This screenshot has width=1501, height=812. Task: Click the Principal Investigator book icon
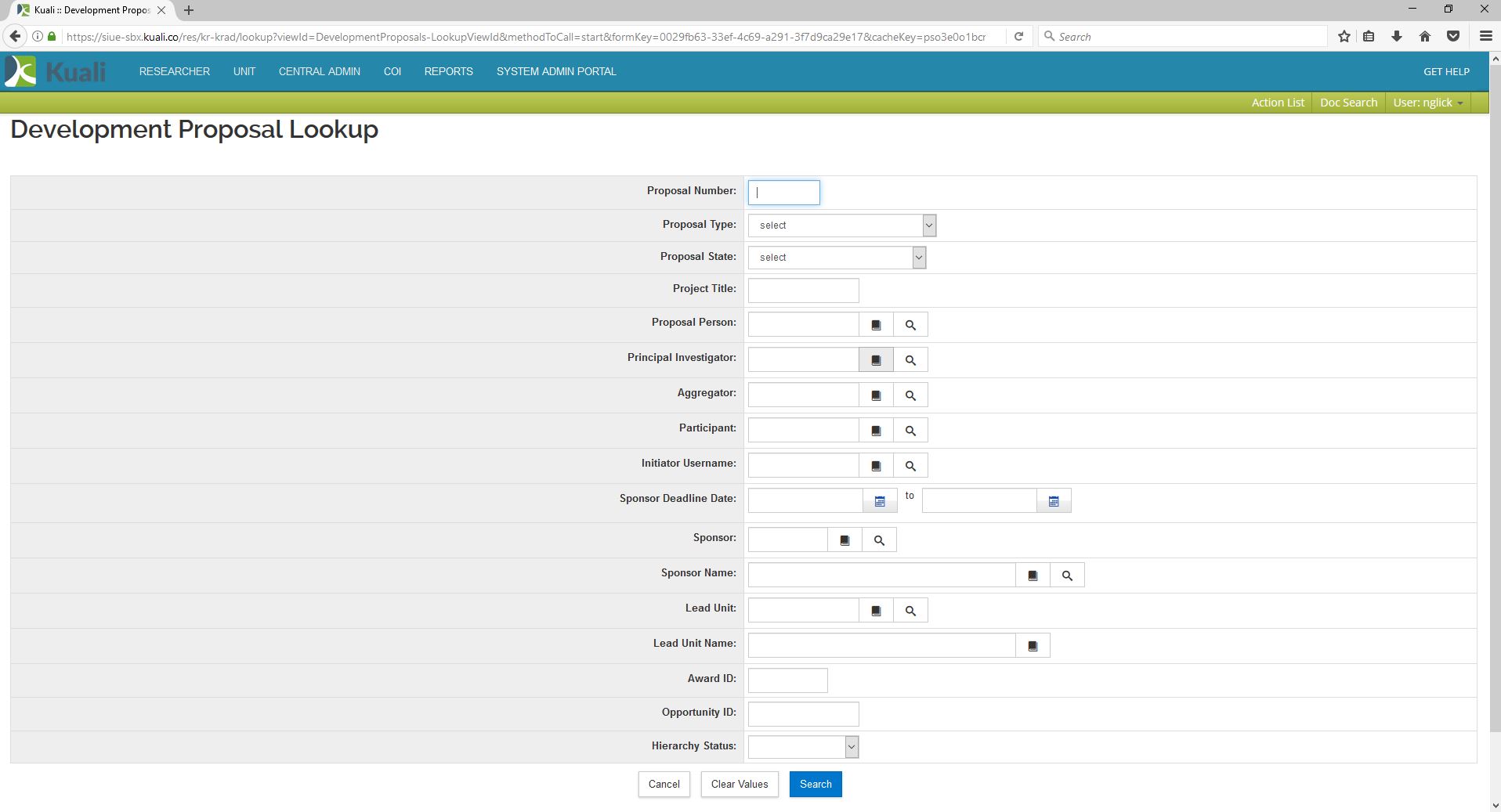coord(876,360)
